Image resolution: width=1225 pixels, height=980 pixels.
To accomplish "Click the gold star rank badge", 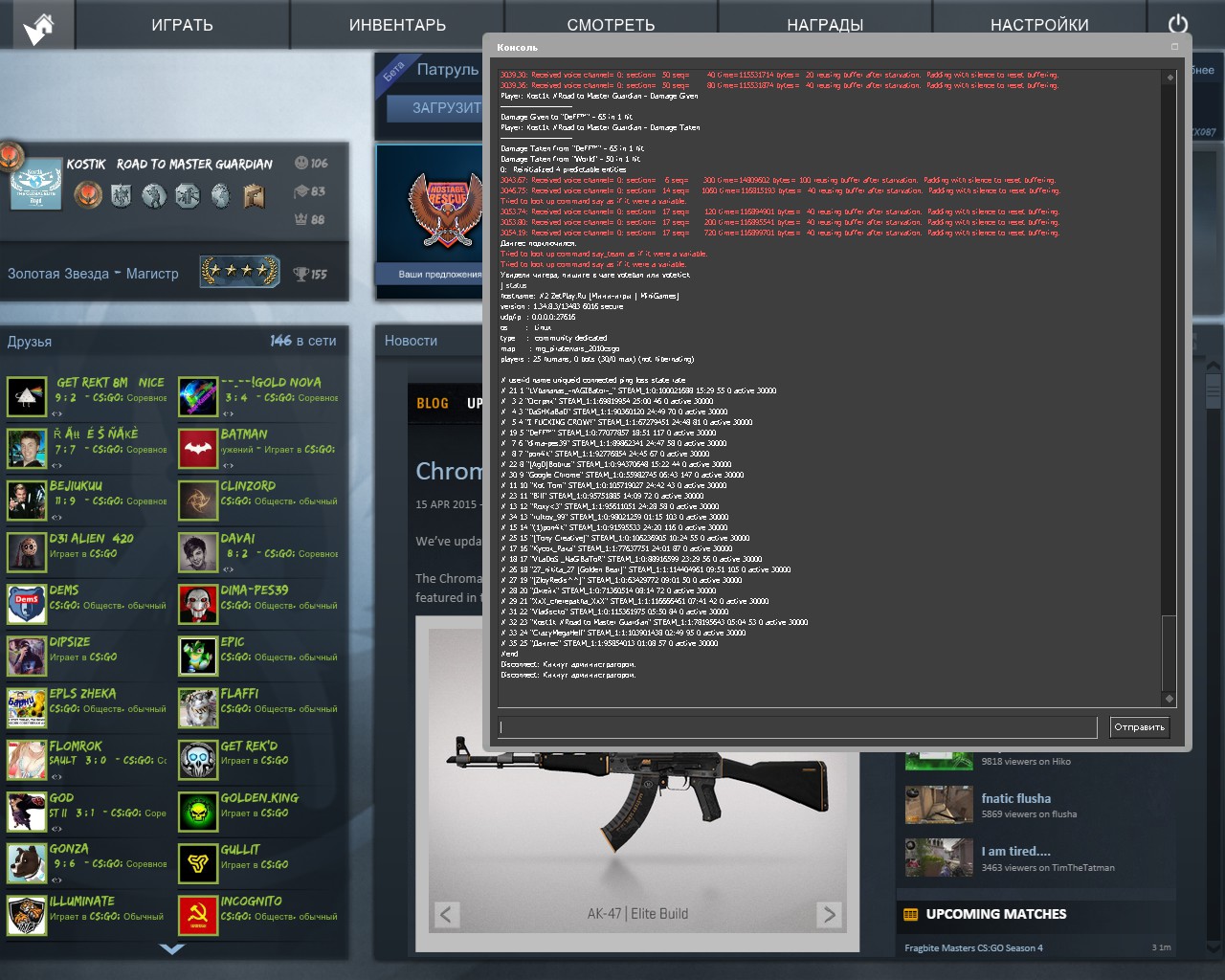I will [239, 273].
